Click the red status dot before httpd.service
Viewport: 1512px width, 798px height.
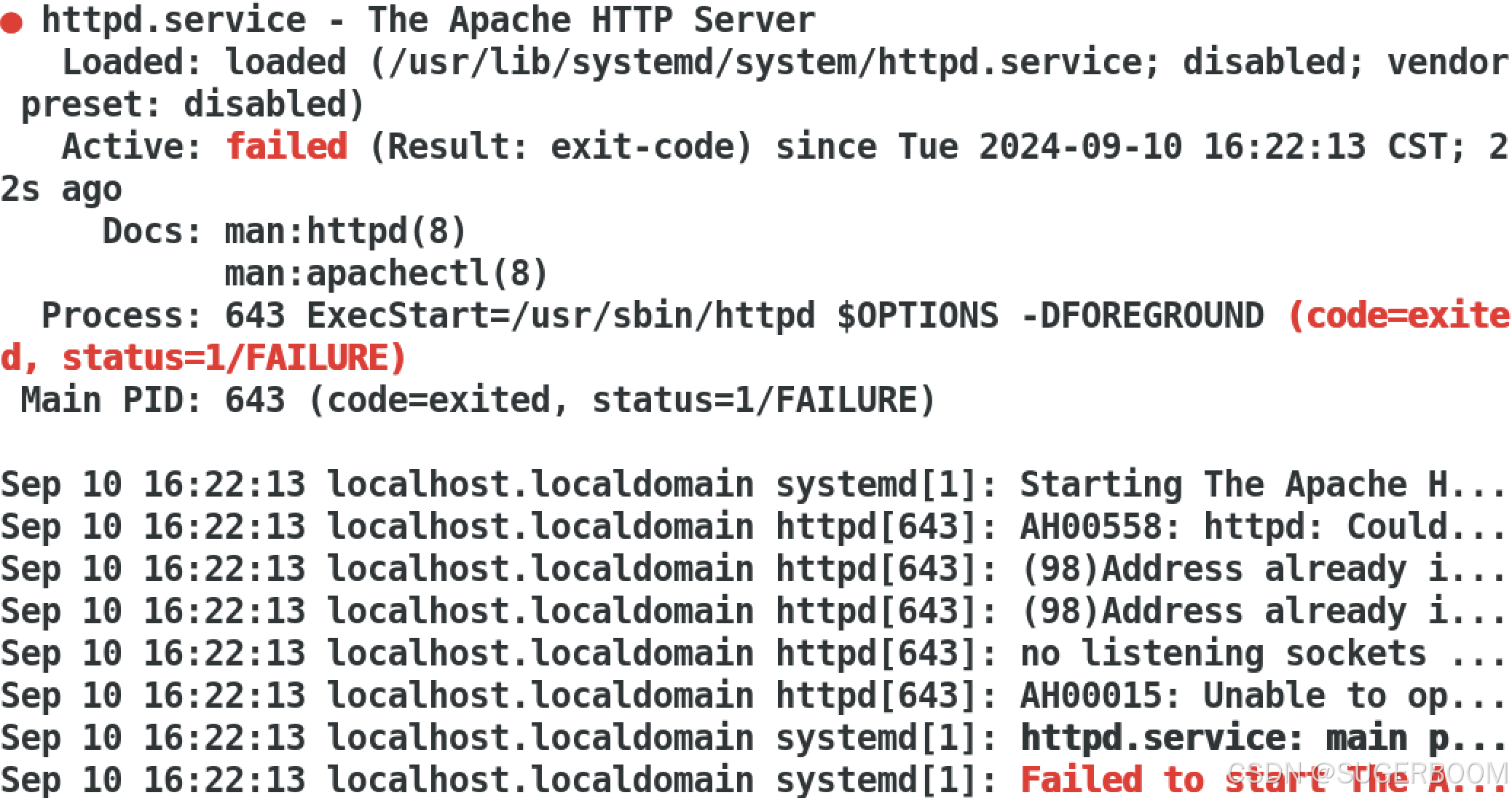pos(12,23)
